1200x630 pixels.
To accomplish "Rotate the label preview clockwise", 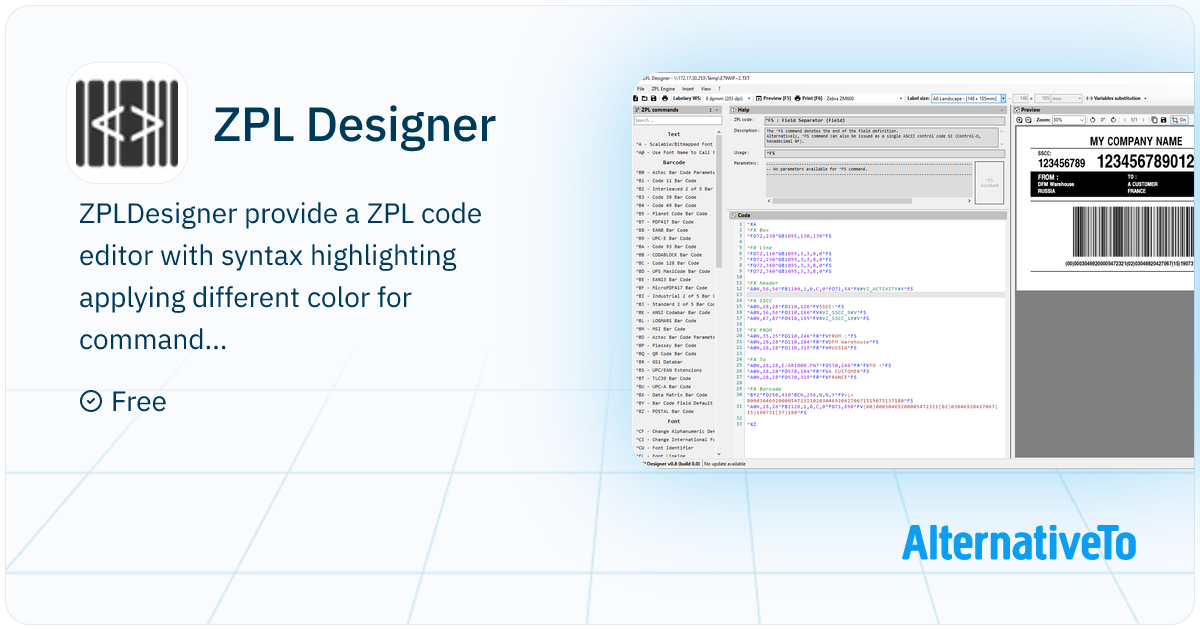I will [1113, 120].
